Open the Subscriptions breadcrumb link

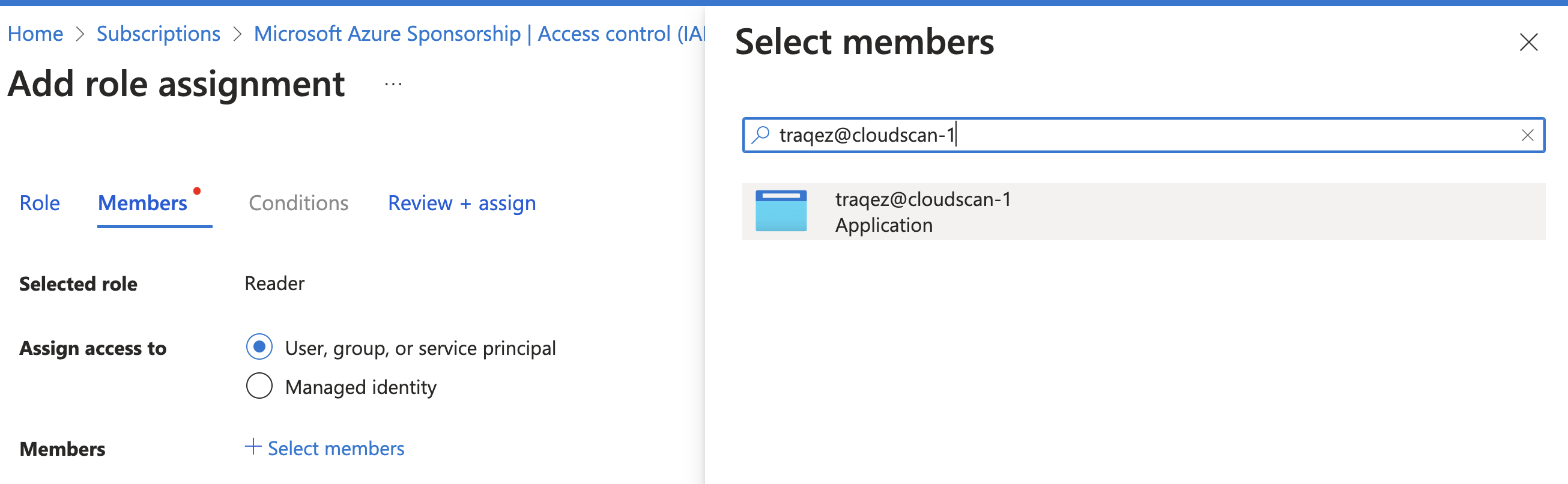click(x=159, y=34)
